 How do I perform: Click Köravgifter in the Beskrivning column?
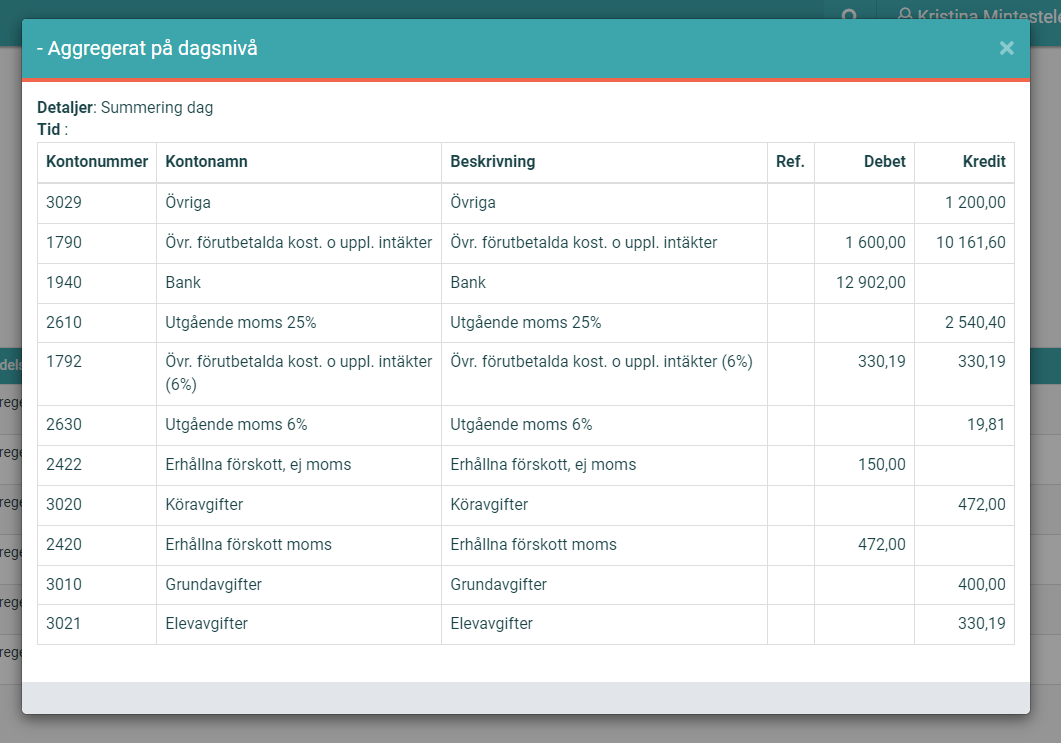[489, 504]
